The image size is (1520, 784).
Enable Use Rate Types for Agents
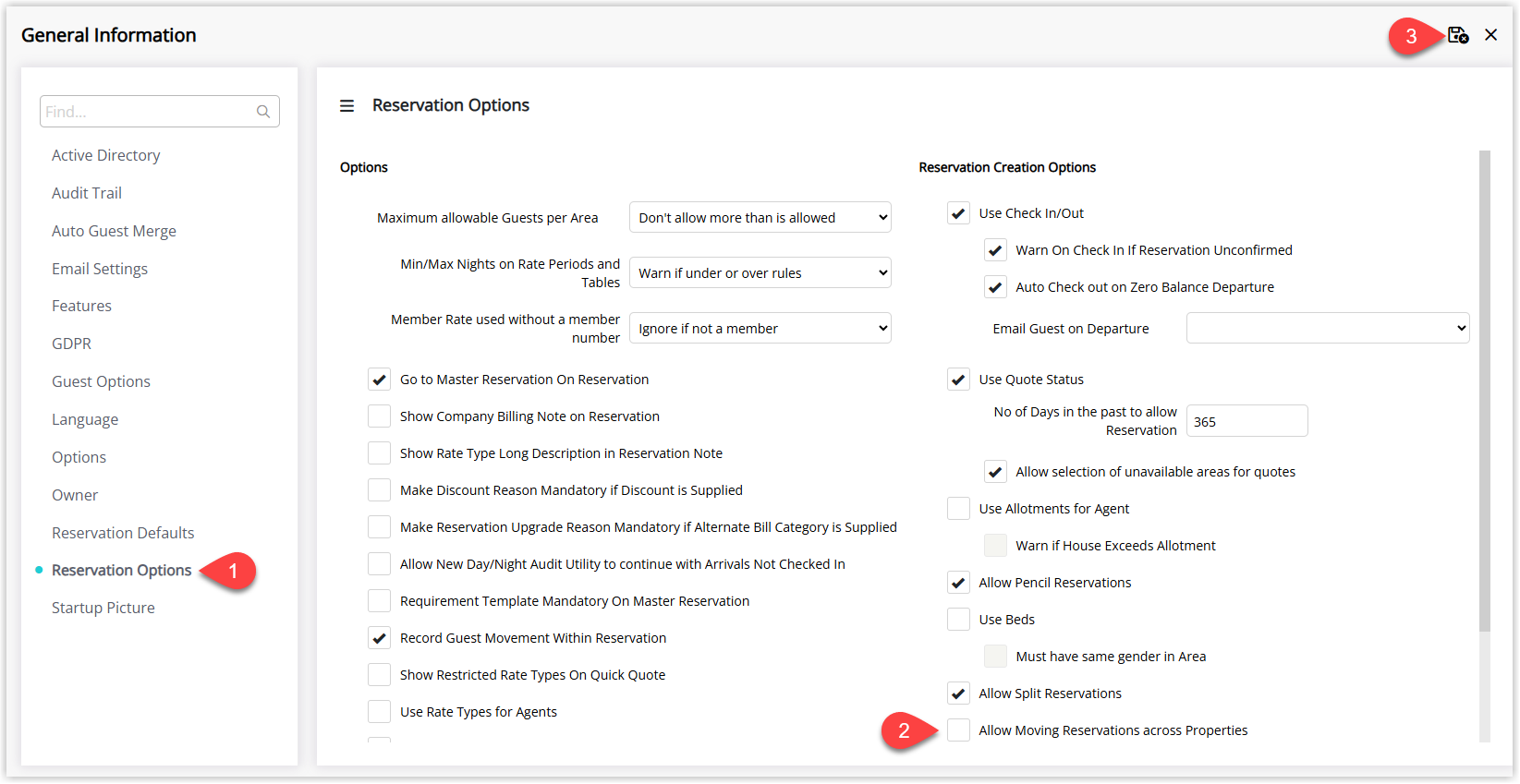tap(379, 712)
